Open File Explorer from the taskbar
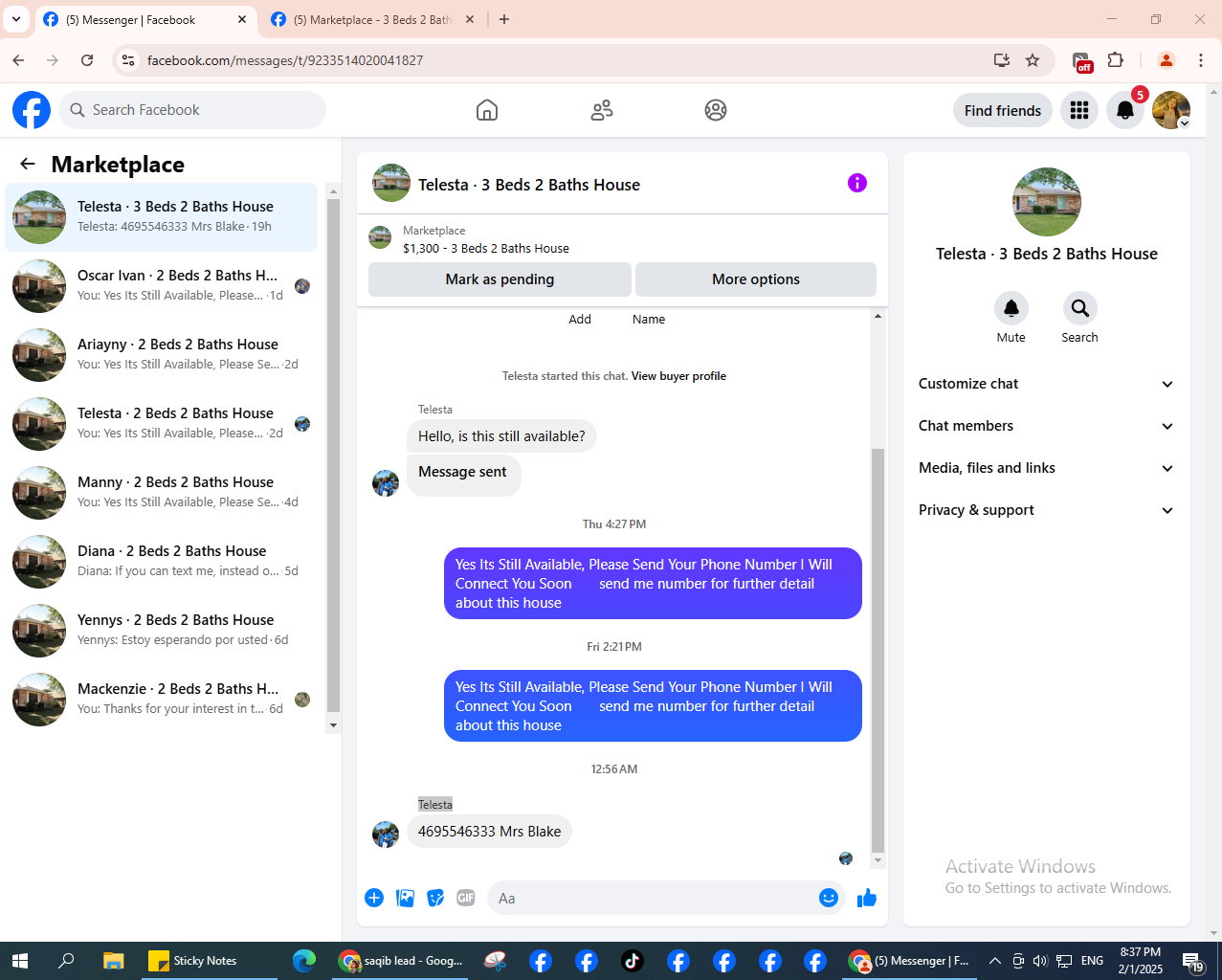The height and width of the screenshot is (980, 1222). [x=114, y=961]
